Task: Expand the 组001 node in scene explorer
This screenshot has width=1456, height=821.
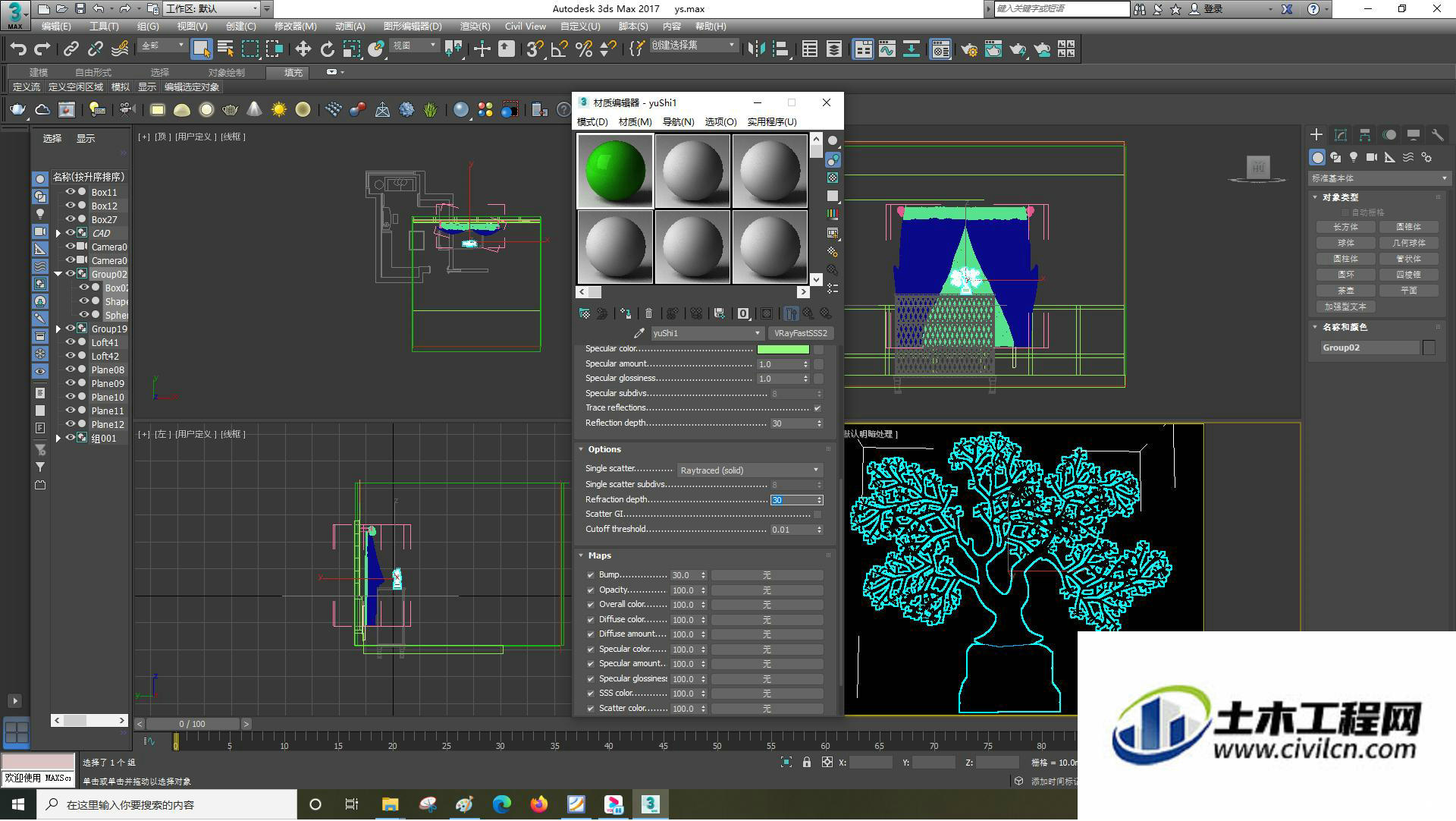Action: tap(58, 439)
